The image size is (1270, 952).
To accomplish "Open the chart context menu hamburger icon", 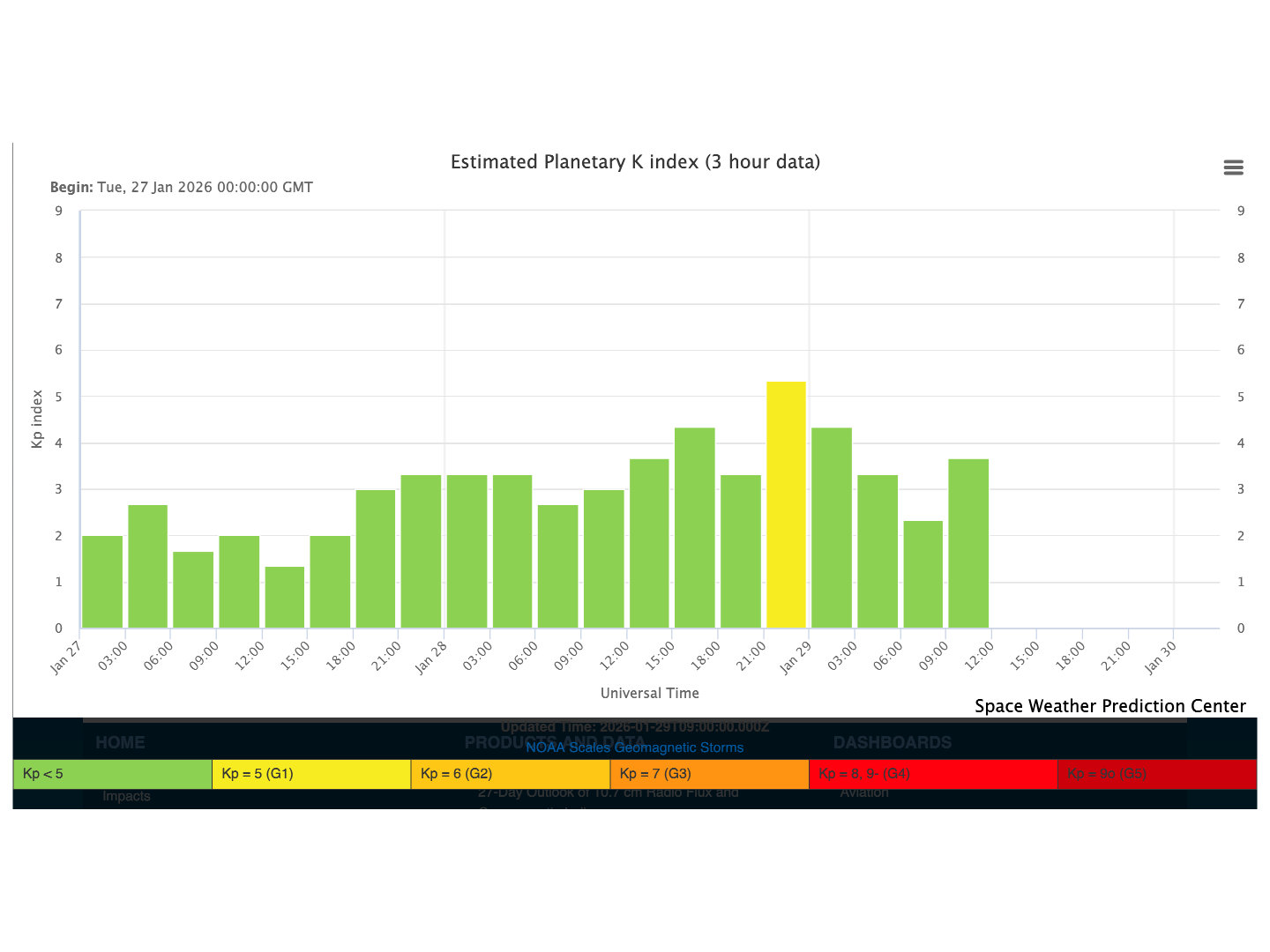I will point(1233,167).
